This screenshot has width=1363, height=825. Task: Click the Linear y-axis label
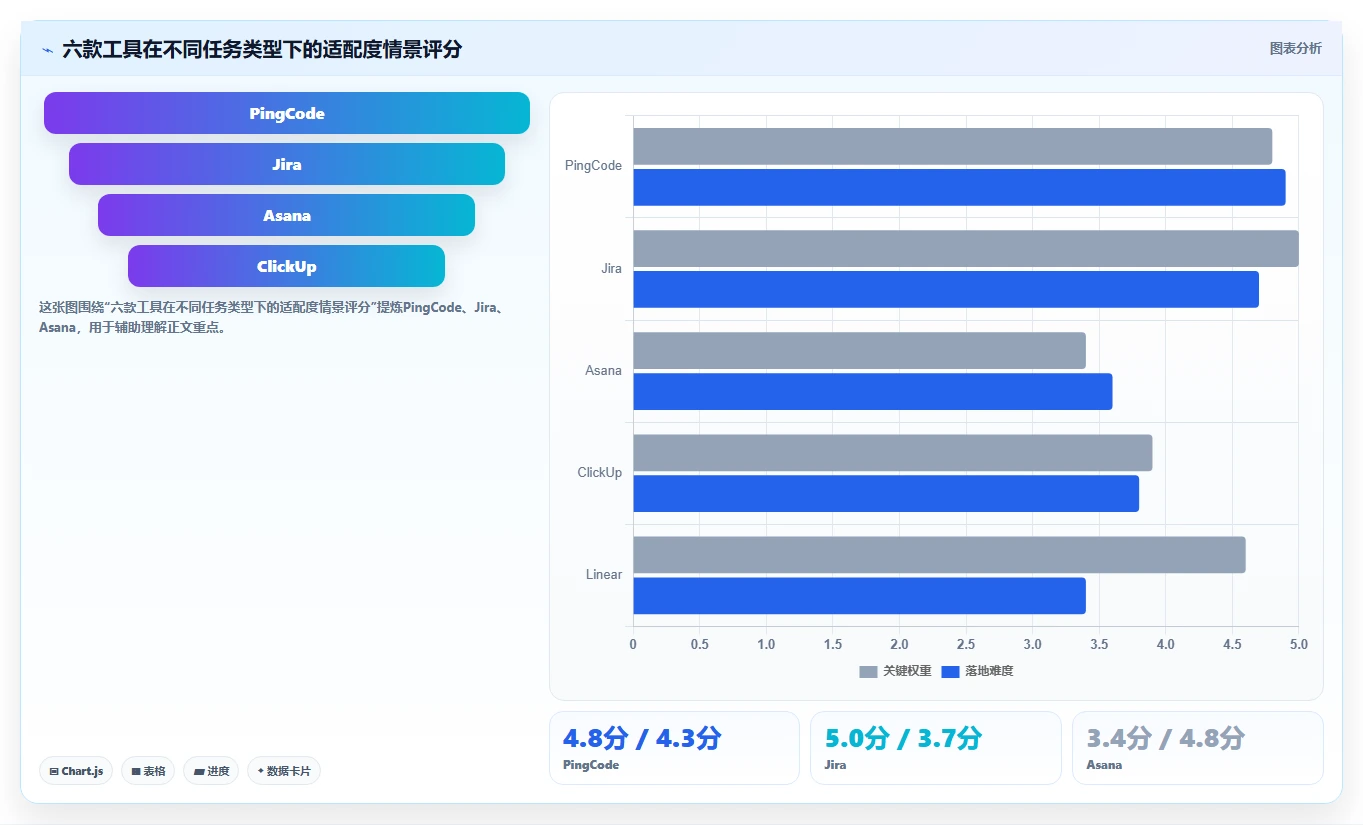(x=604, y=574)
